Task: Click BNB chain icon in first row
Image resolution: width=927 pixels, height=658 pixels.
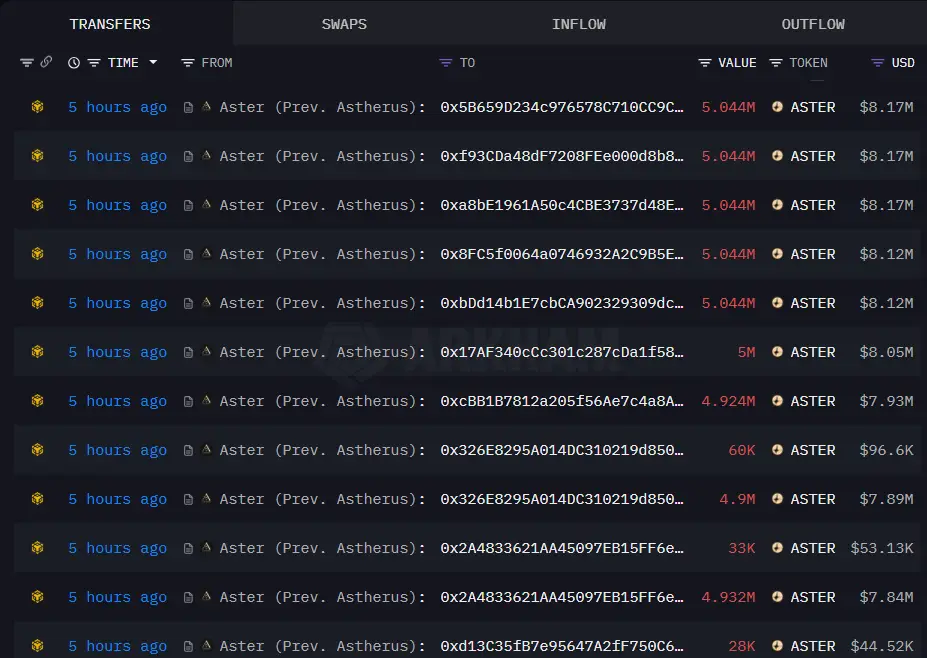Action: [x=37, y=107]
